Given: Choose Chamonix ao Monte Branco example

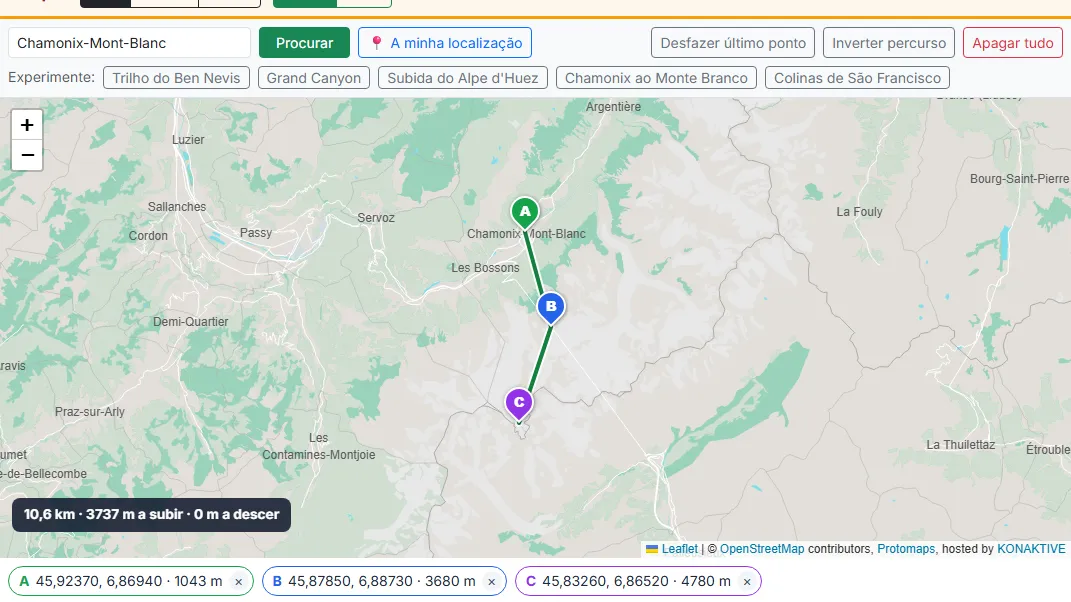Looking at the screenshot, I should (656, 78).
